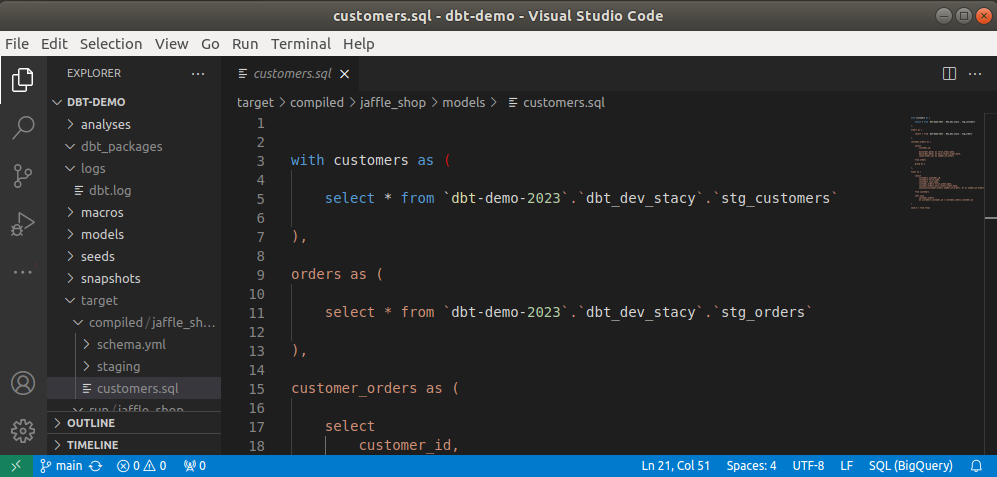Viewport: 997px width, 477px height.
Task: Open the Terminal menu
Action: (x=301, y=44)
